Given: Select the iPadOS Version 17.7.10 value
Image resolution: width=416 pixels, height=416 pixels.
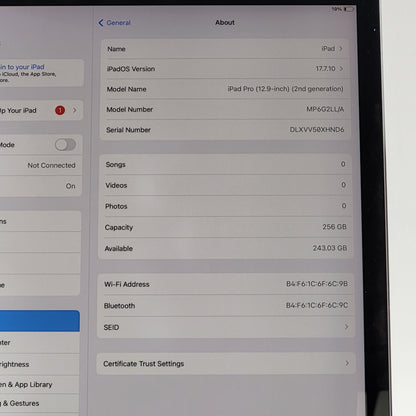Looking at the screenshot, I should point(325,69).
